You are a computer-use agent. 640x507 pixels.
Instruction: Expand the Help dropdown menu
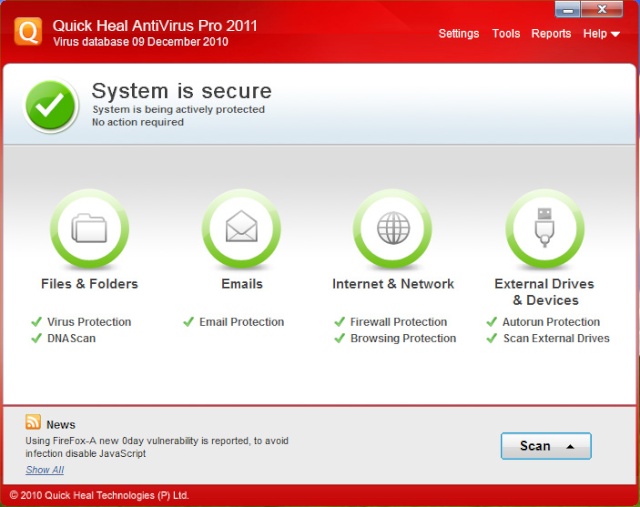click(601, 33)
